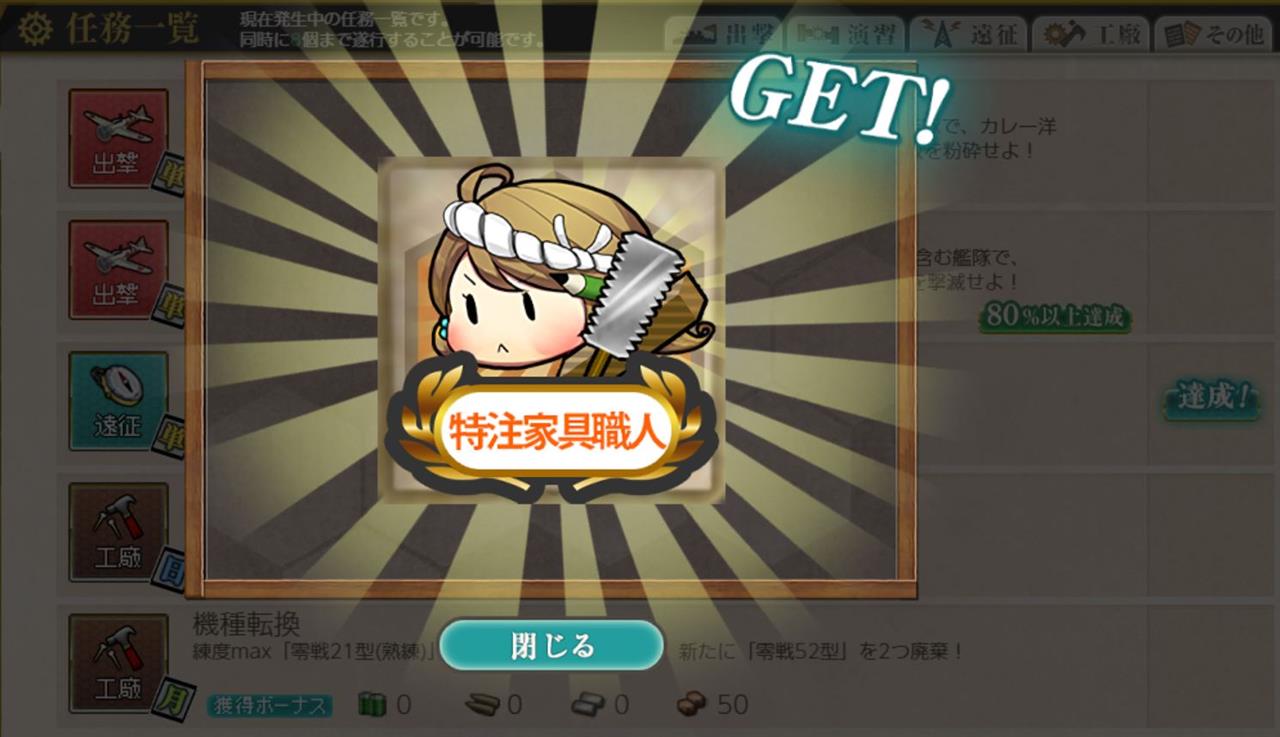
Task: Switch to the 演習 exercise tab
Action: (845, 35)
